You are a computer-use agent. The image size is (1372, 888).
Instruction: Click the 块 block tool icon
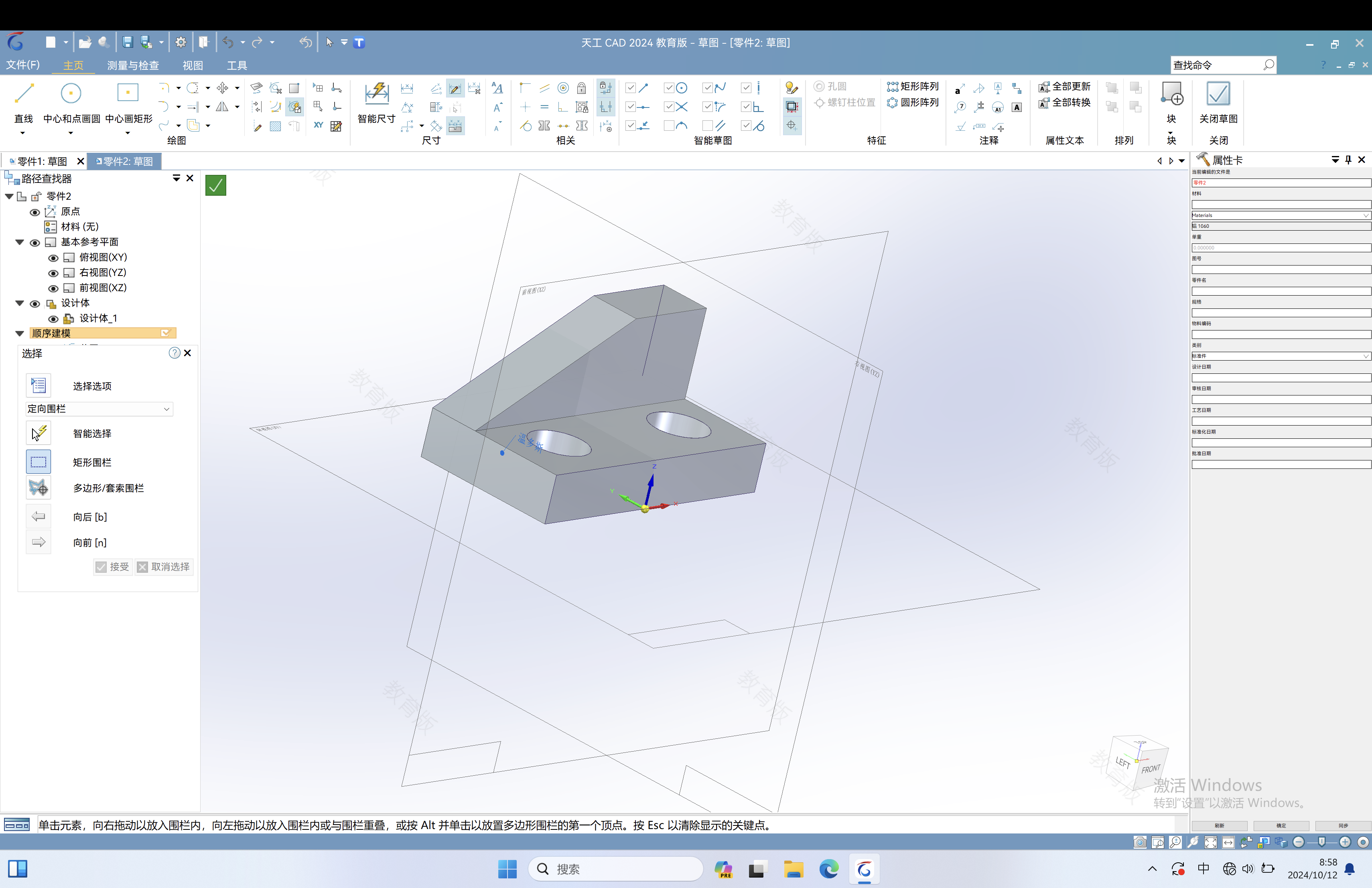pyautogui.click(x=1171, y=93)
